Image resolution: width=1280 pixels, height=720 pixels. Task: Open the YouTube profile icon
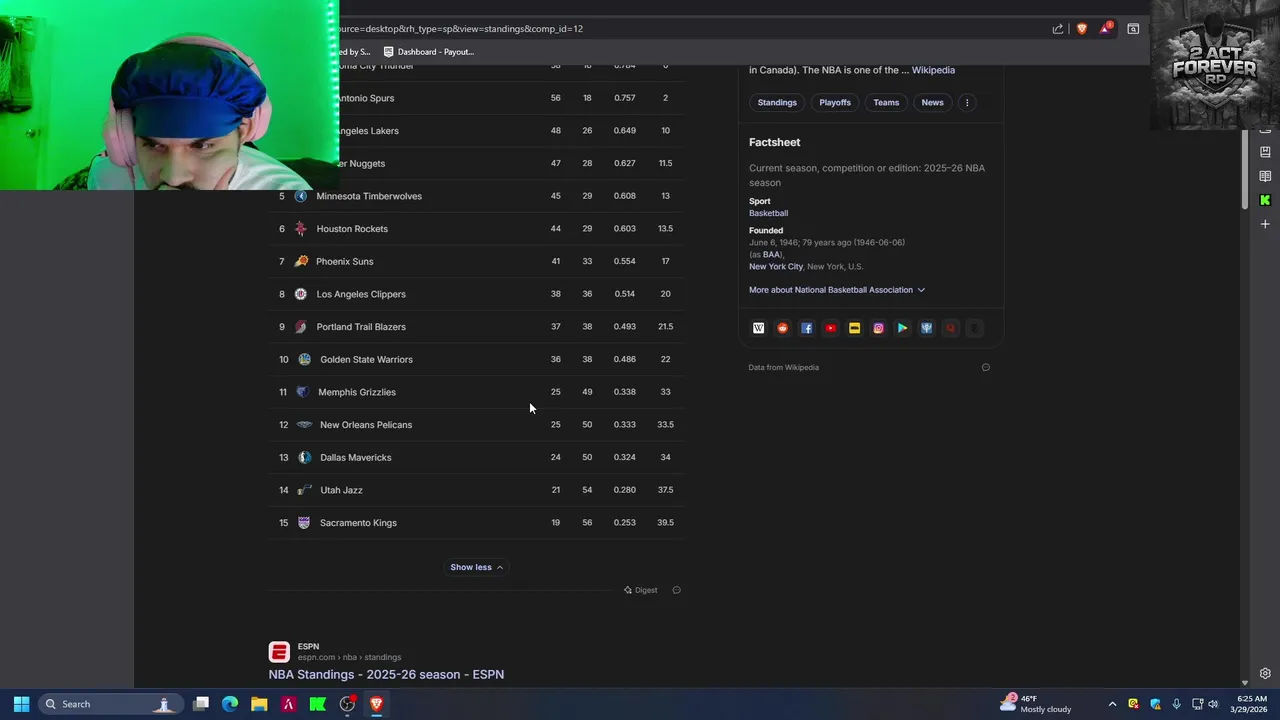click(830, 328)
